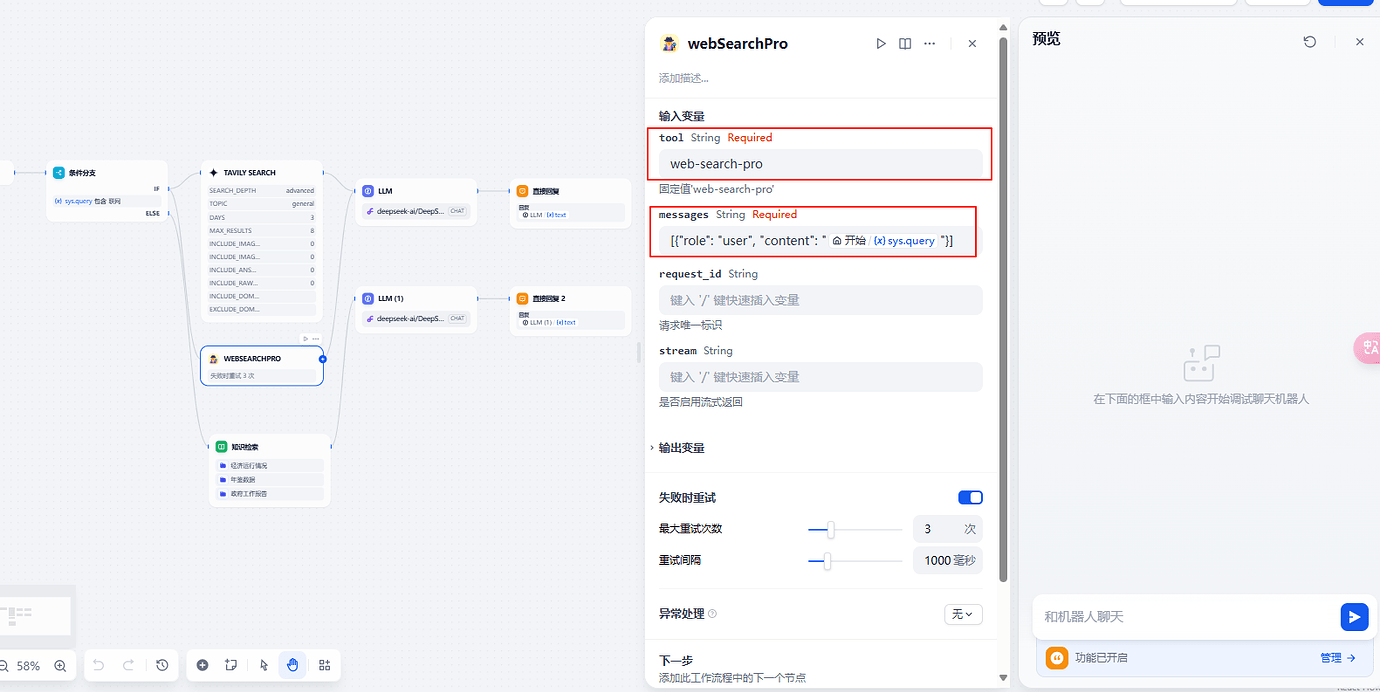The width and height of the screenshot is (1380, 692).
Task: Click the SEARCH_DEPTH advanced row in Tavily node
Action: [262, 190]
